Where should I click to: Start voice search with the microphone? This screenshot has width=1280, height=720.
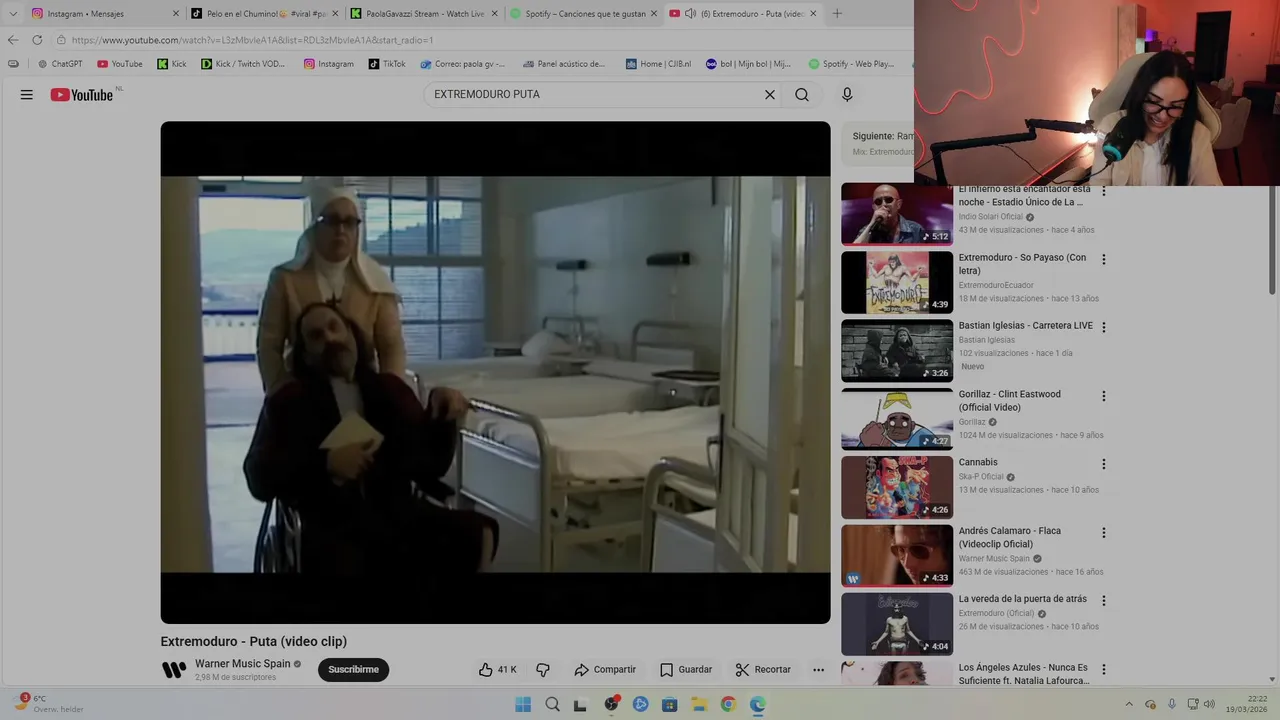click(847, 95)
